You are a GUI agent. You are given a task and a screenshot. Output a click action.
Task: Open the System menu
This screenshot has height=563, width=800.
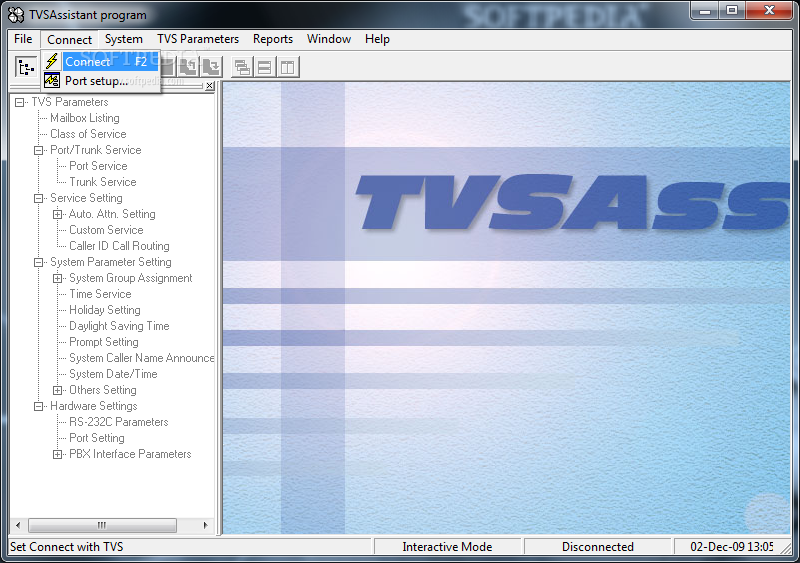tap(123, 39)
